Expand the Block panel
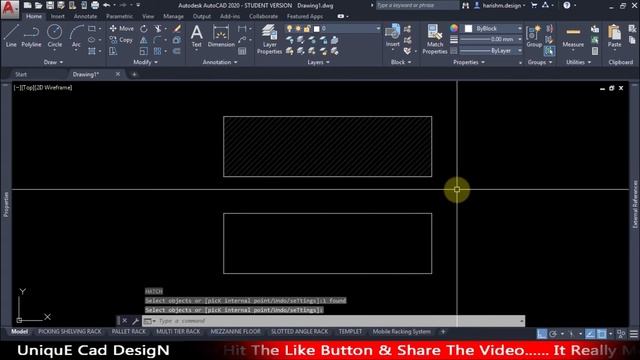640x360 pixels. (x=401, y=62)
